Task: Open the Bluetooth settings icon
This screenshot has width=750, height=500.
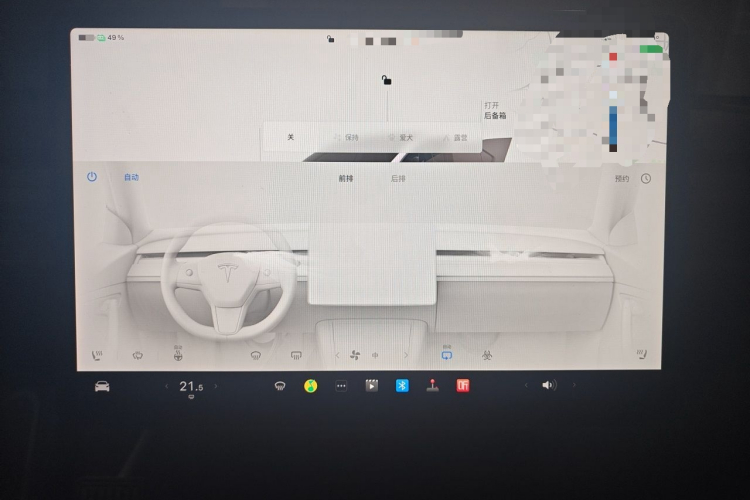Action: pyautogui.click(x=402, y=386)
